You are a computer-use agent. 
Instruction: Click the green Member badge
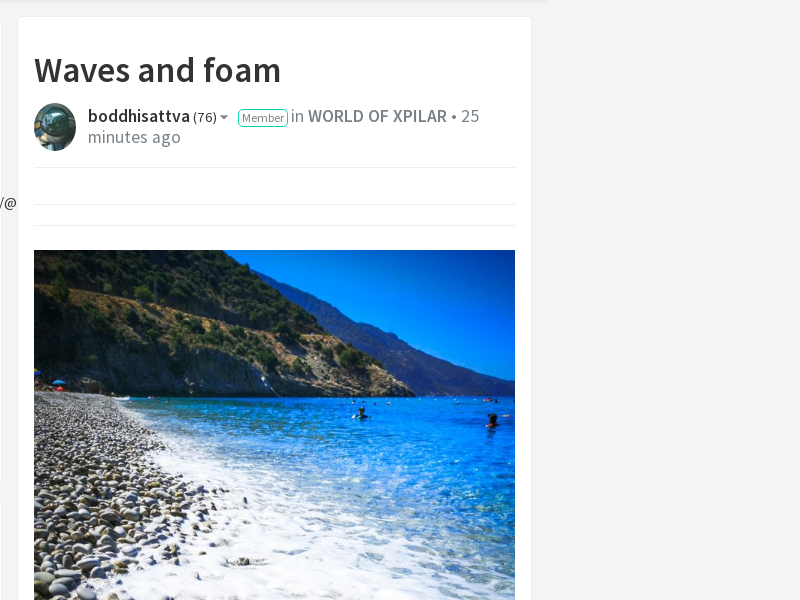[263, 118]
